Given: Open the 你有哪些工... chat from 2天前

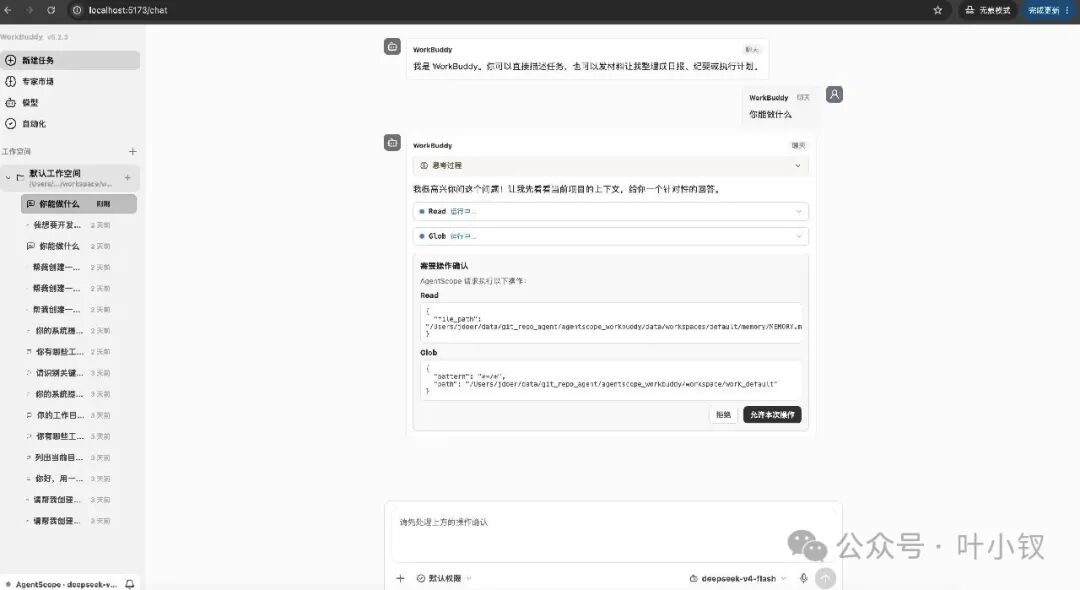Looking at the screenshot, I should 79,352.
